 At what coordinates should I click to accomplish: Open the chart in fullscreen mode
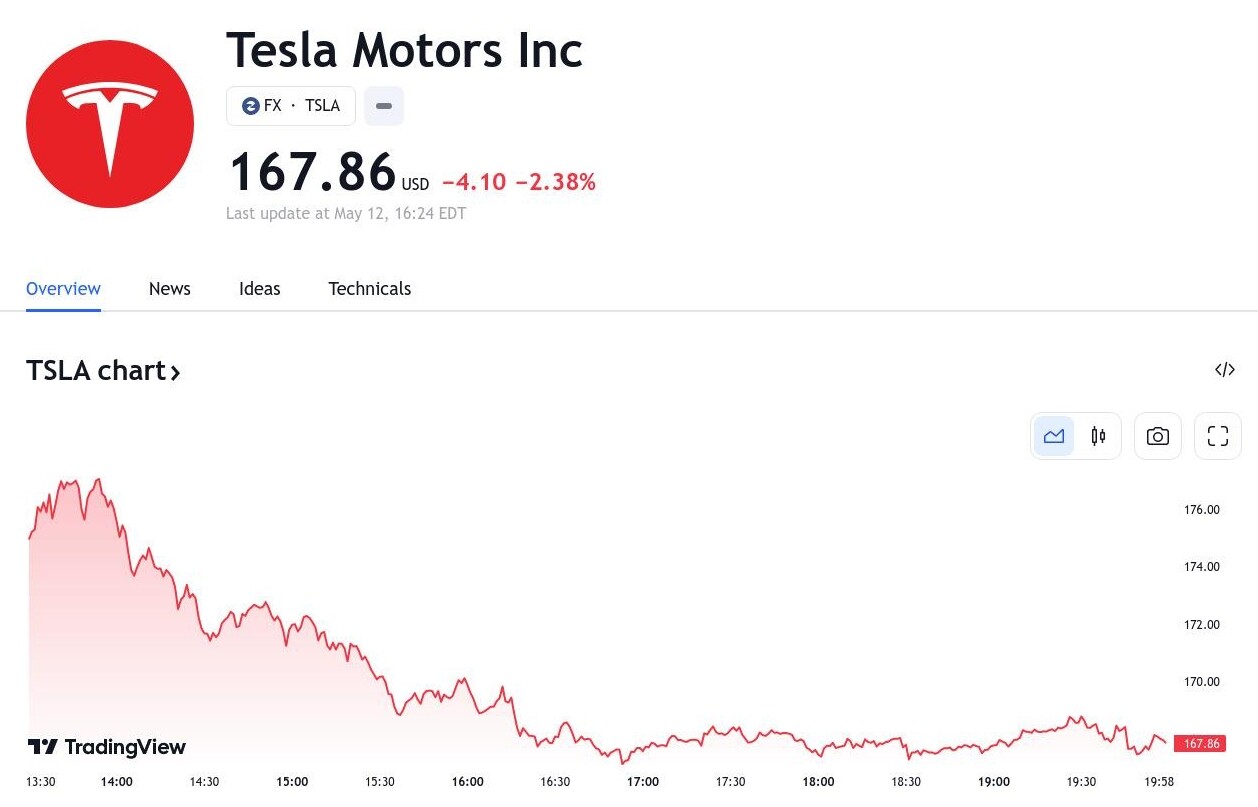pos(1217,436)
